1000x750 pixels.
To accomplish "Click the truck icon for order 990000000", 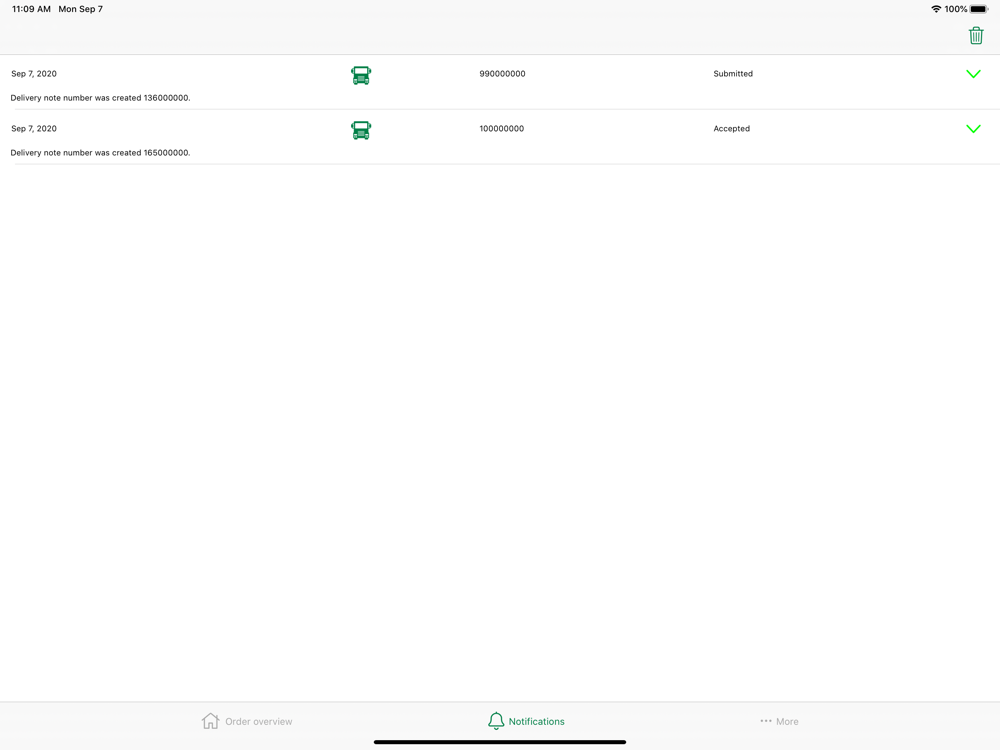I will (361, 75).
